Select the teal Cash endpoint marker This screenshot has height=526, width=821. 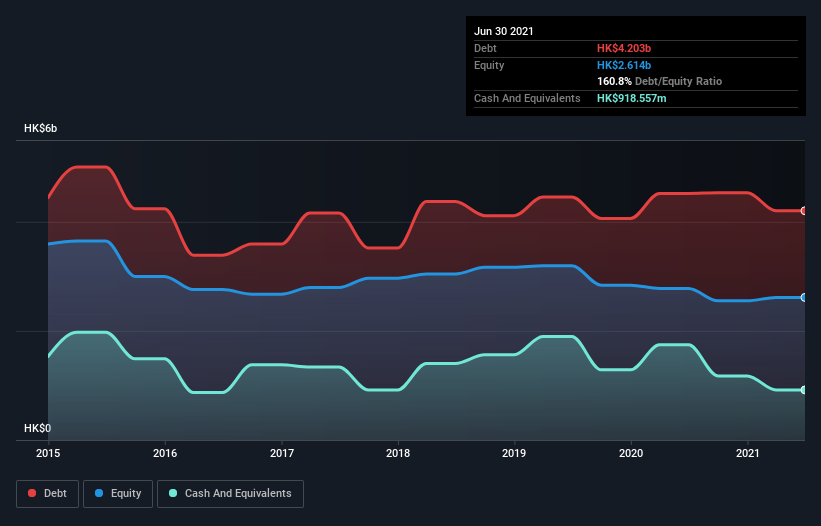coord(804,390)
